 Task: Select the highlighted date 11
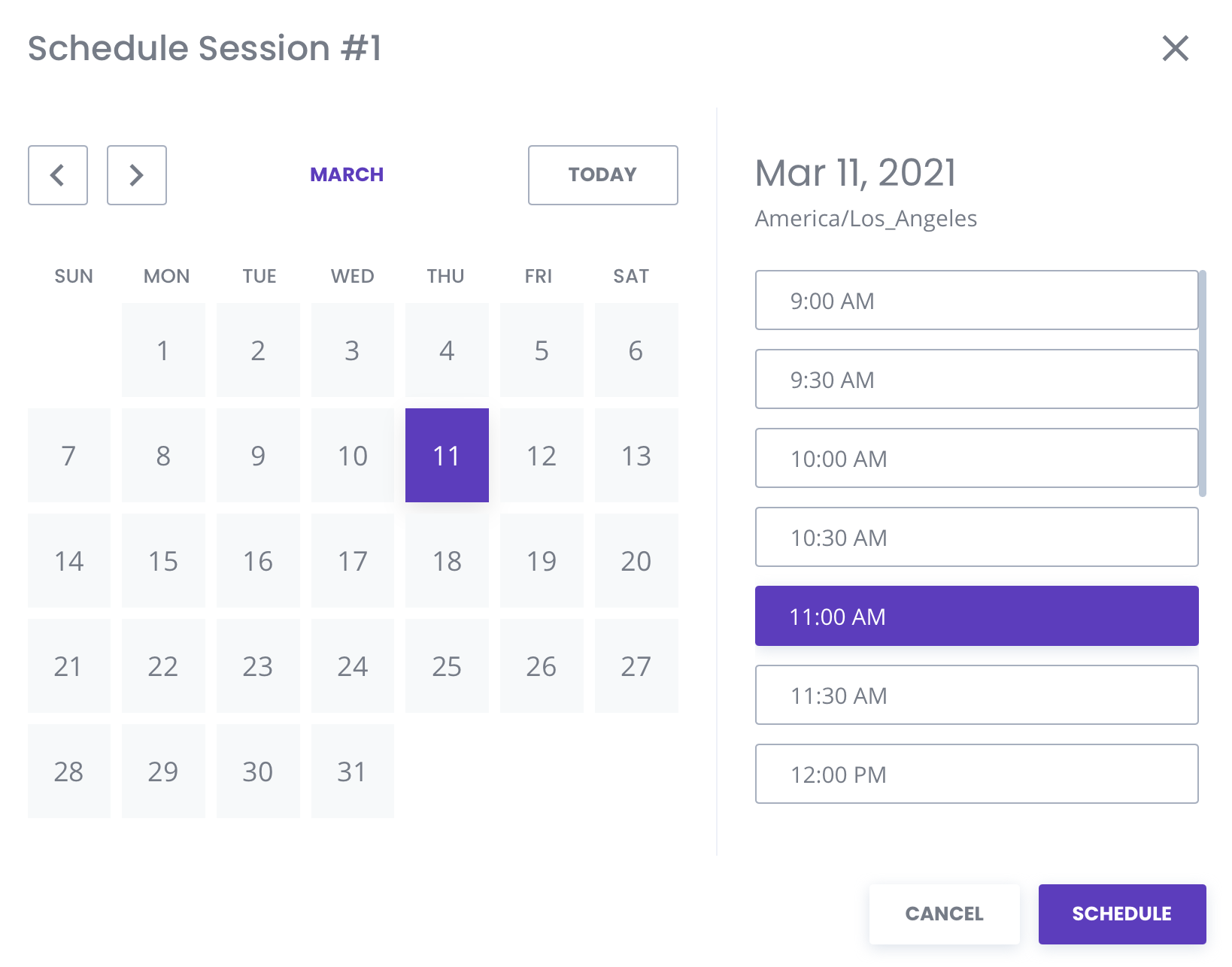447,456
